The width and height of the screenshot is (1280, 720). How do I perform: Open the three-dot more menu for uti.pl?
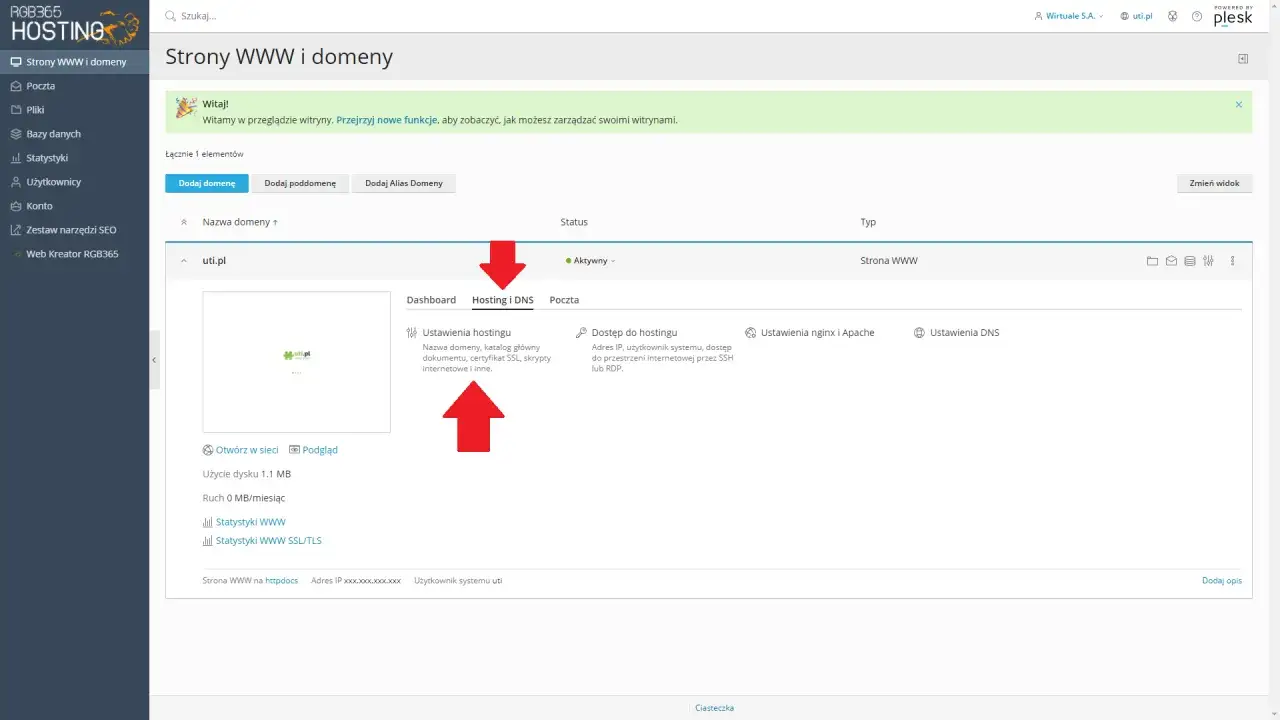(1232, 261)
